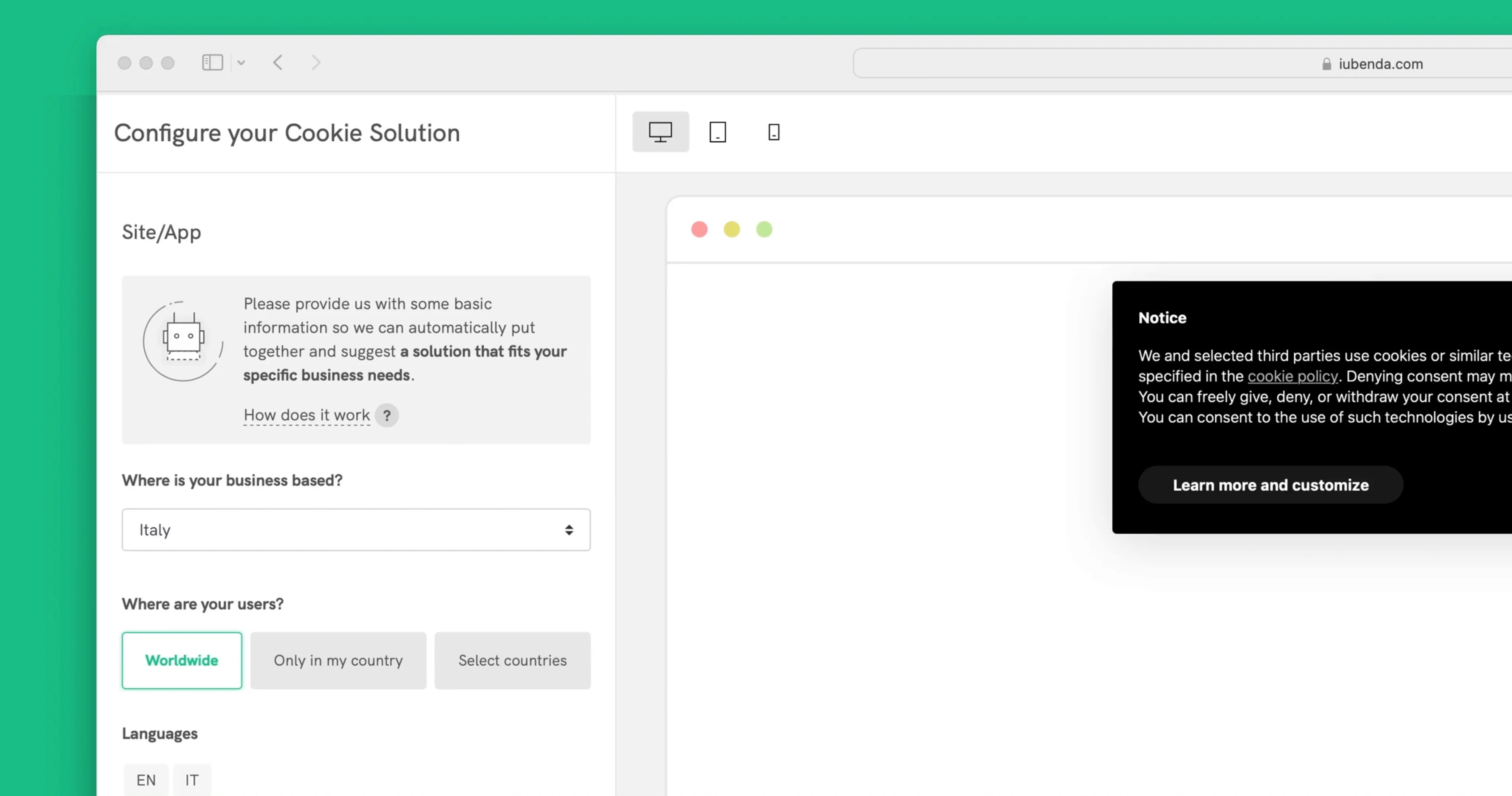This screenshot has width=1512, height=796.
Task: Click the Italy dropdown arrows
Action: click(569, 530)
